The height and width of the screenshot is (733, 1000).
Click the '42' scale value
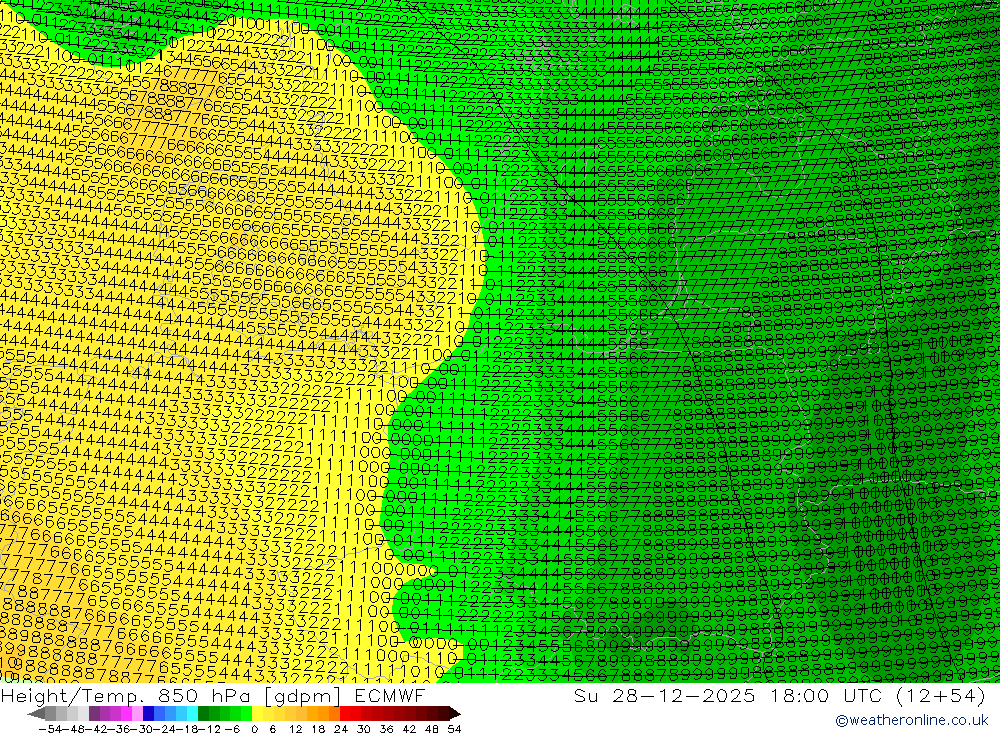tap(409, 729)
